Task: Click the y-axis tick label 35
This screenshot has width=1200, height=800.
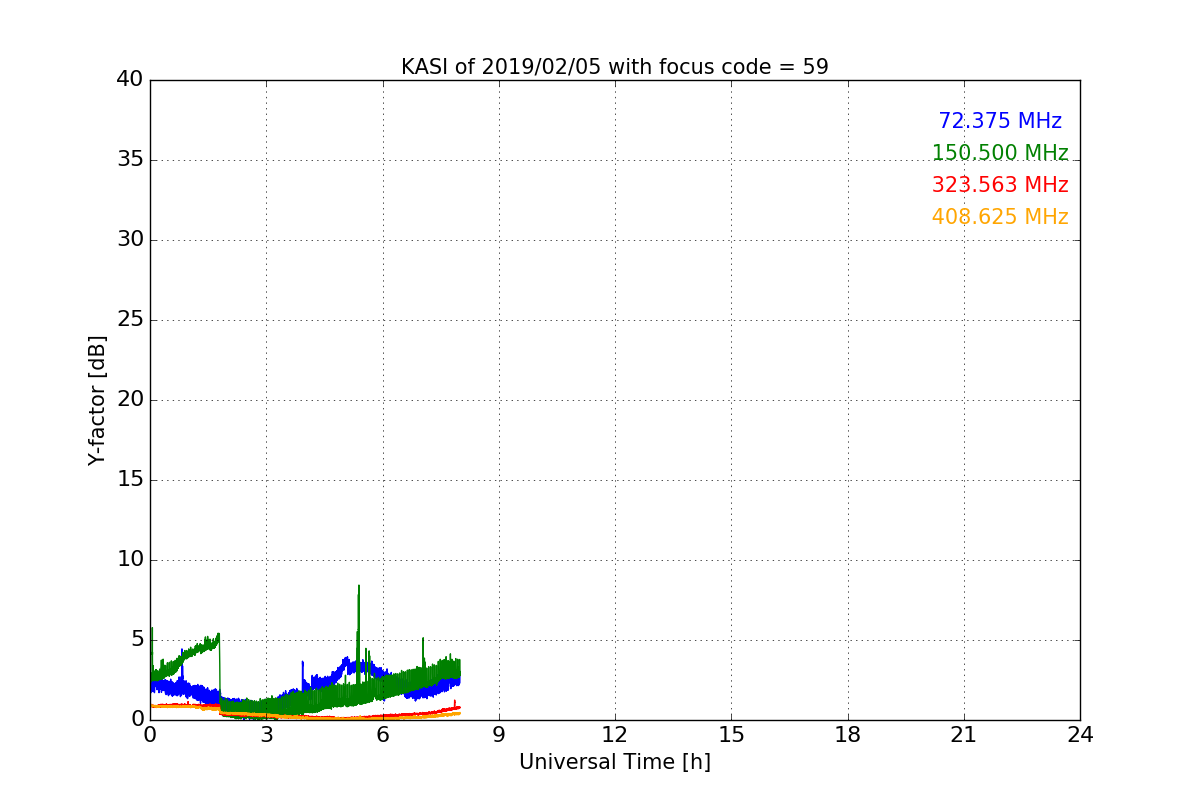Action: click(x=130, y=160)
